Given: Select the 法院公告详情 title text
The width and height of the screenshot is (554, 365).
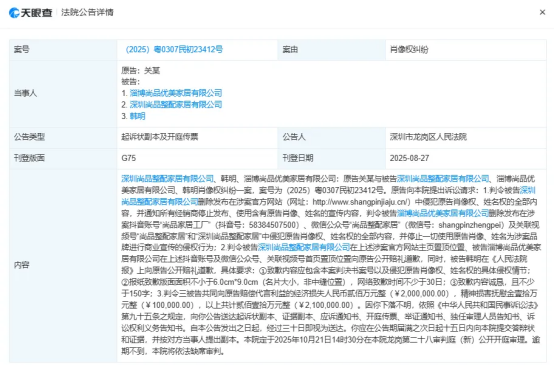Looking at the screenshot, I should pos(87,12).
